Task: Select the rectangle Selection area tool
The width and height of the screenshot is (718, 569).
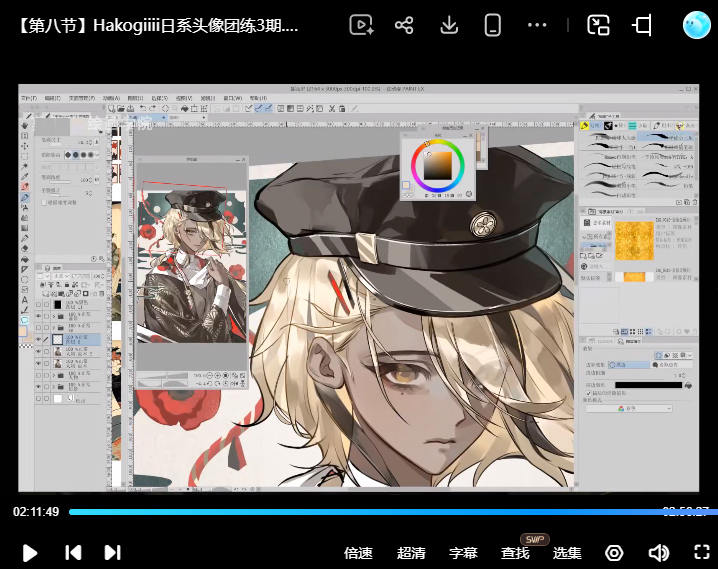Action: [x=25, y=156]
